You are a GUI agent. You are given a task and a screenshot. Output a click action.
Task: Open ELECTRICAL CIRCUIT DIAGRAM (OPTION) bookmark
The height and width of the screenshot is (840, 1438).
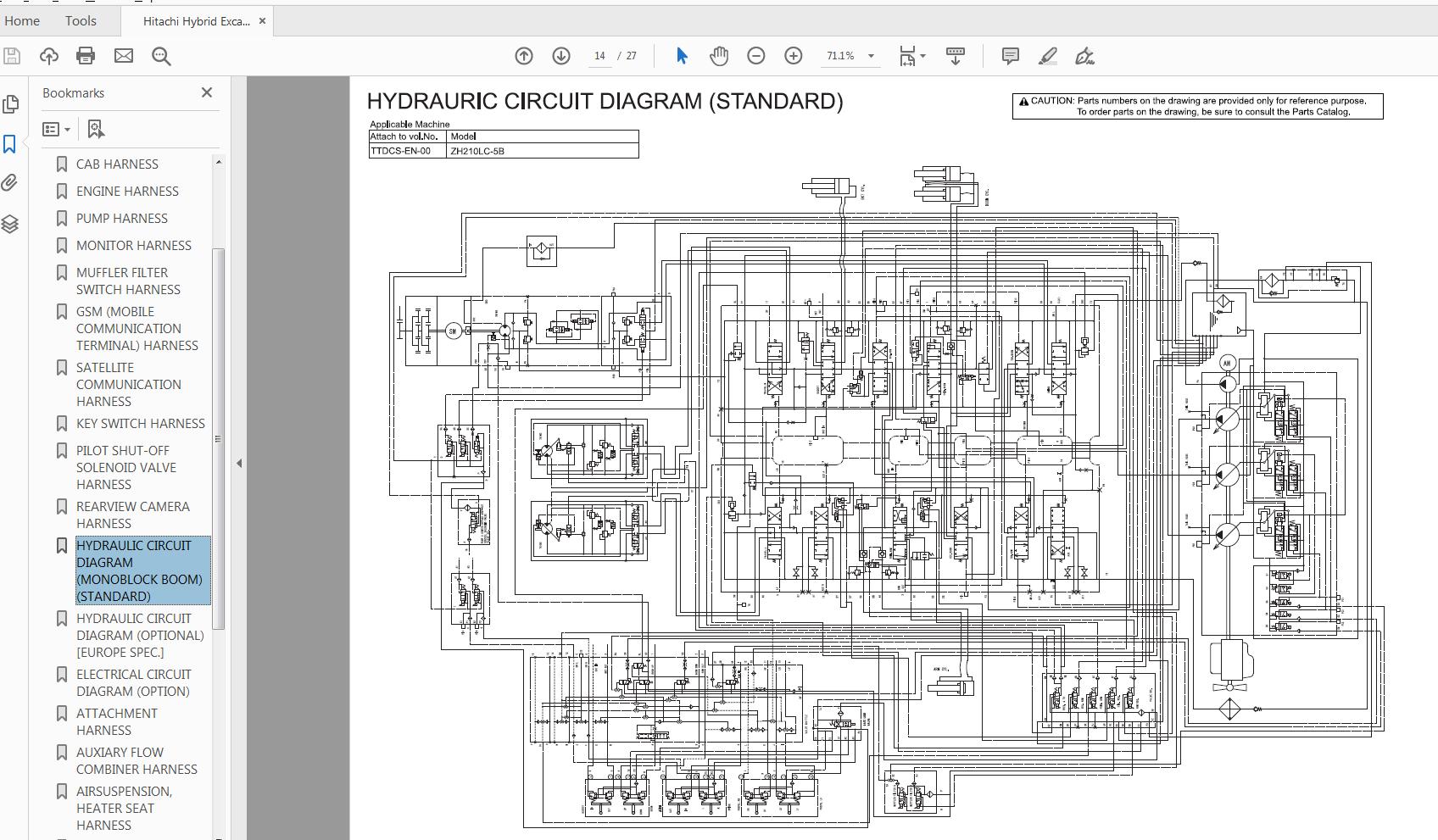(x=134, y=682)
